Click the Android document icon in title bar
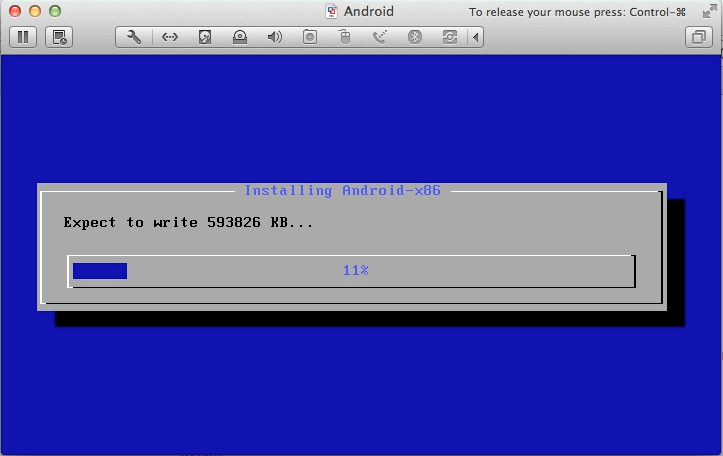 pos(331,11)
